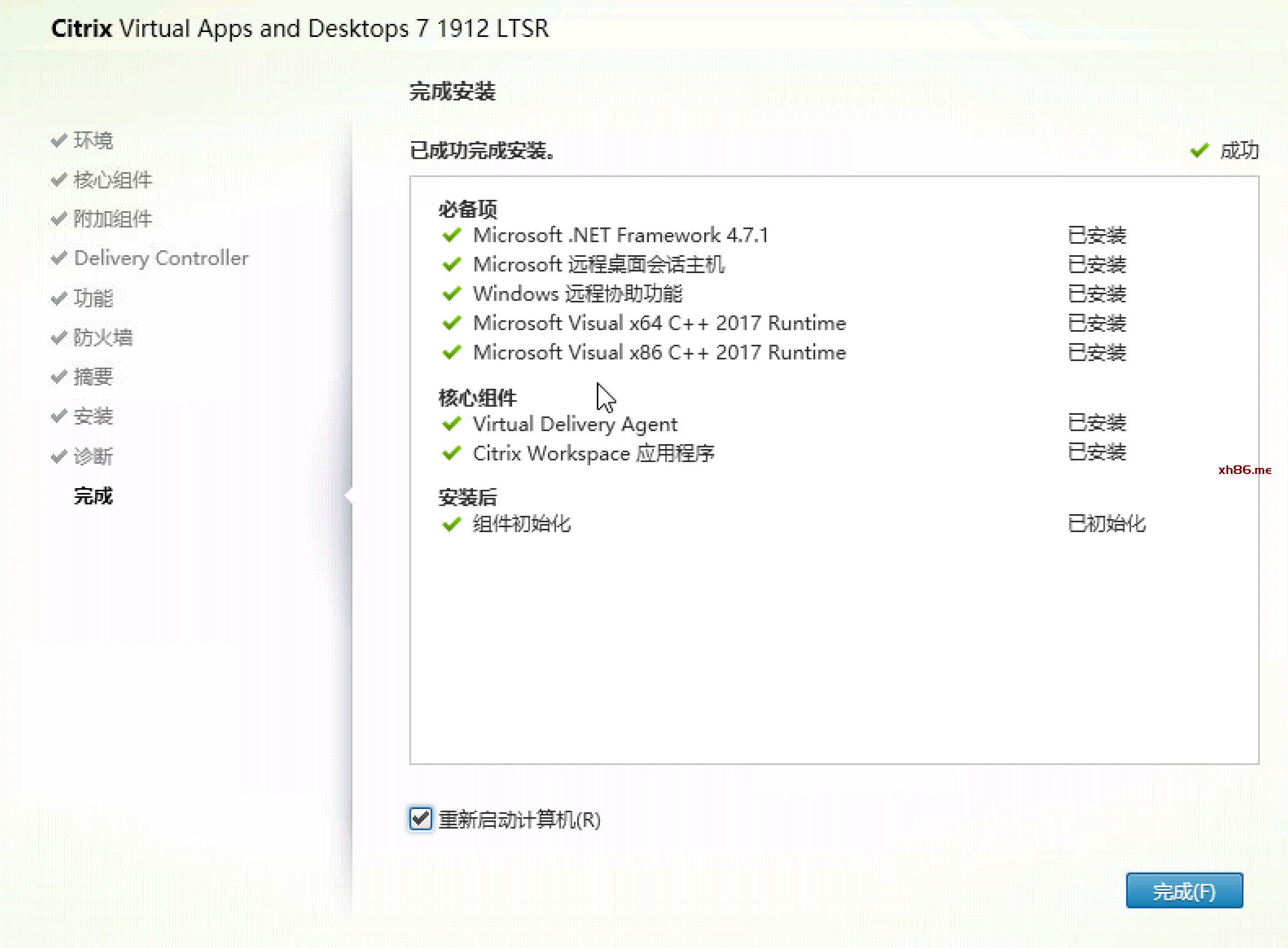Screen dimensions: 1288x948
Task: Go to the 防火墙 wizard step
Action: (103, 337)
